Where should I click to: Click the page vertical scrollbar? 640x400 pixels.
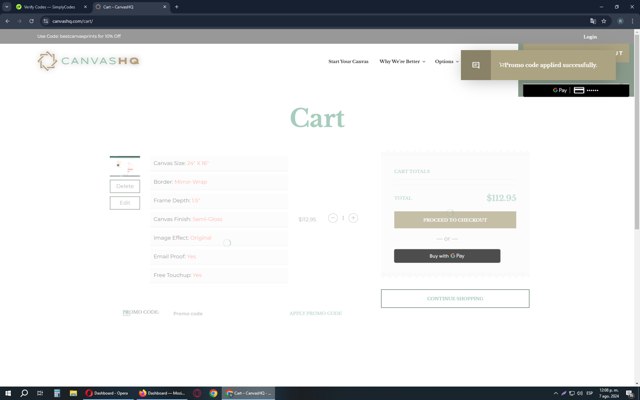tap(637, 131)
